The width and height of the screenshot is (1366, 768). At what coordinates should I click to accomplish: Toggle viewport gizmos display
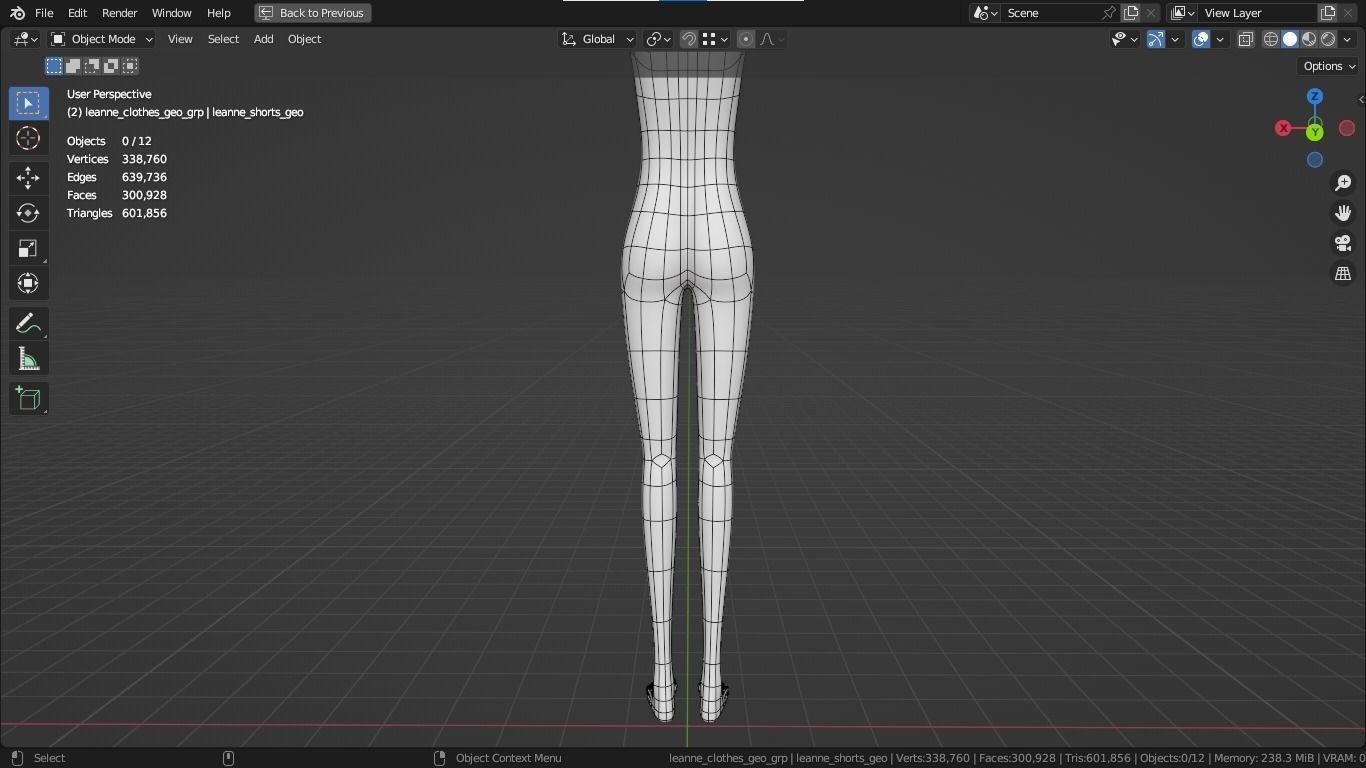[1156, 39]
